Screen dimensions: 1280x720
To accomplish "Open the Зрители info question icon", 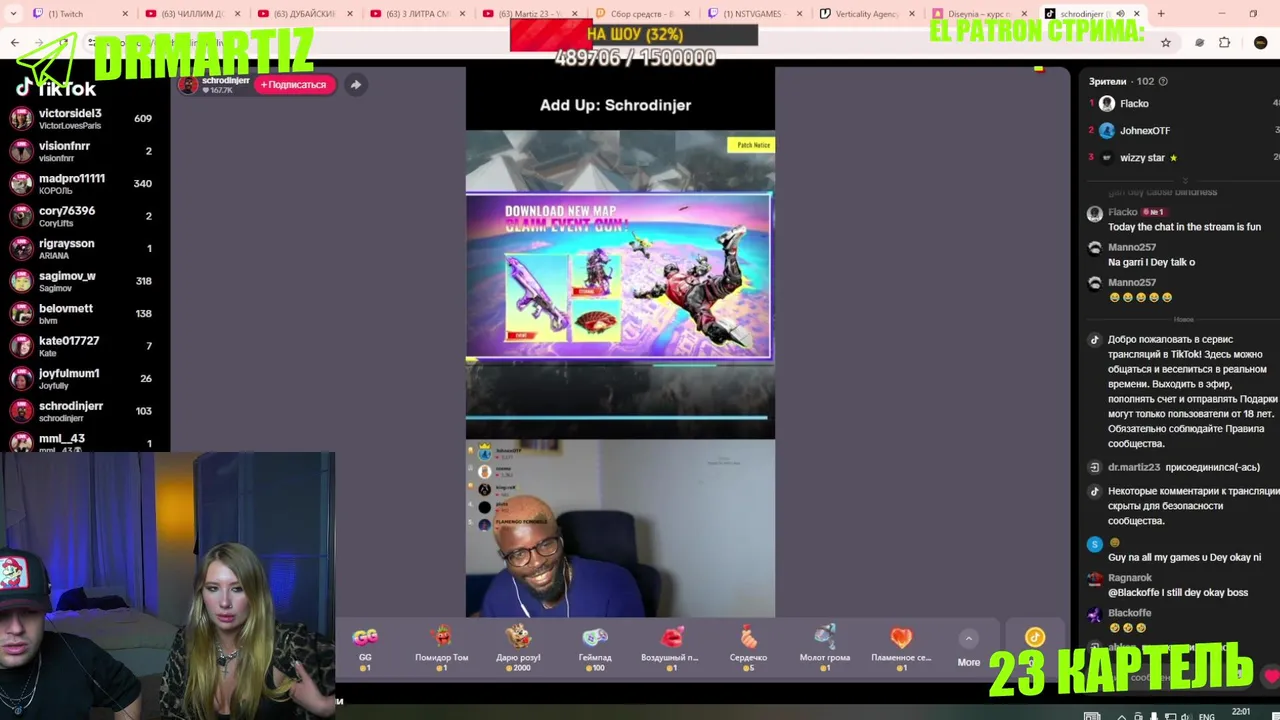I will 1162,81.
